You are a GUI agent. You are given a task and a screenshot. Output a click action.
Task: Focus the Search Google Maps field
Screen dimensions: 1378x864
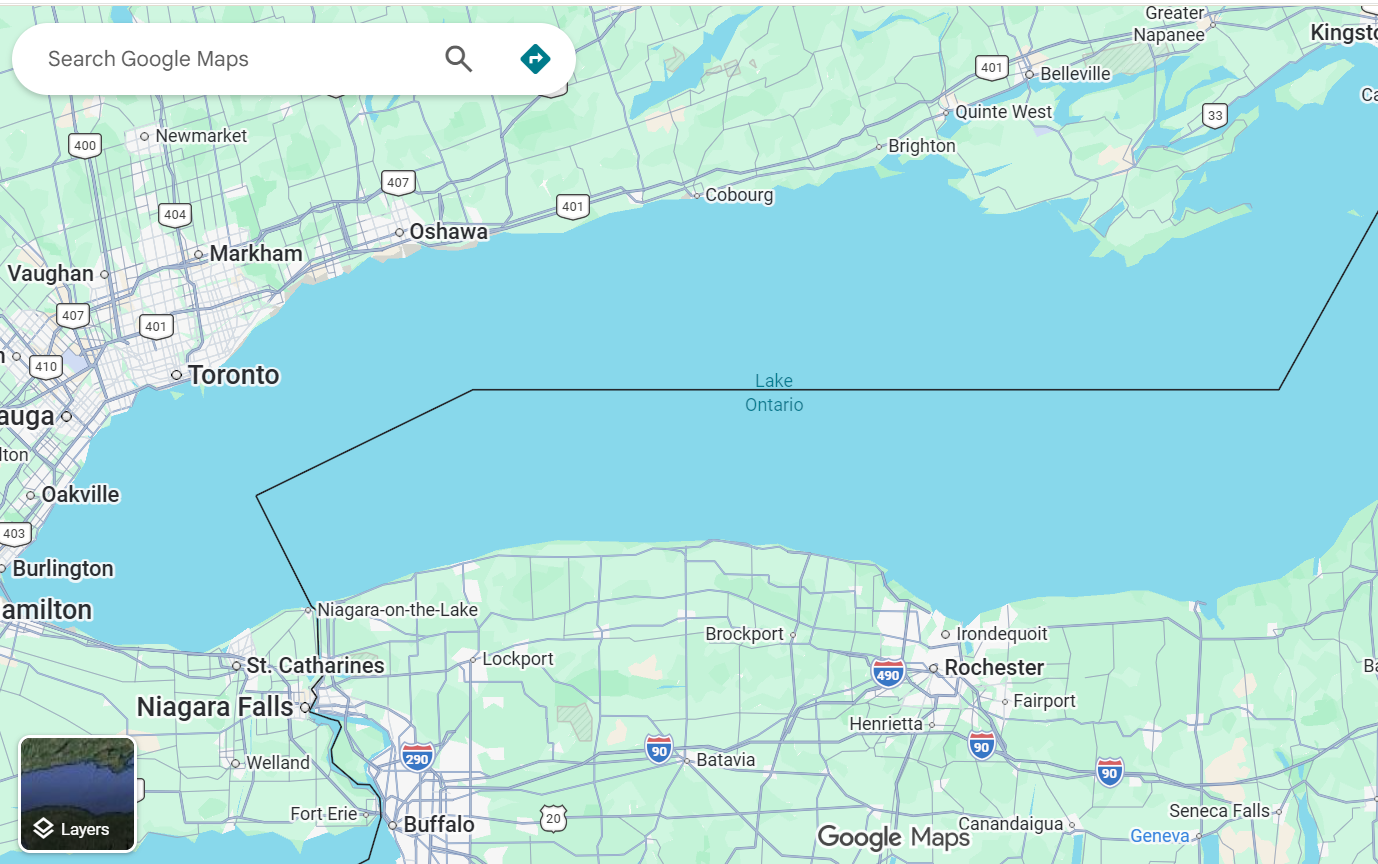240,59
